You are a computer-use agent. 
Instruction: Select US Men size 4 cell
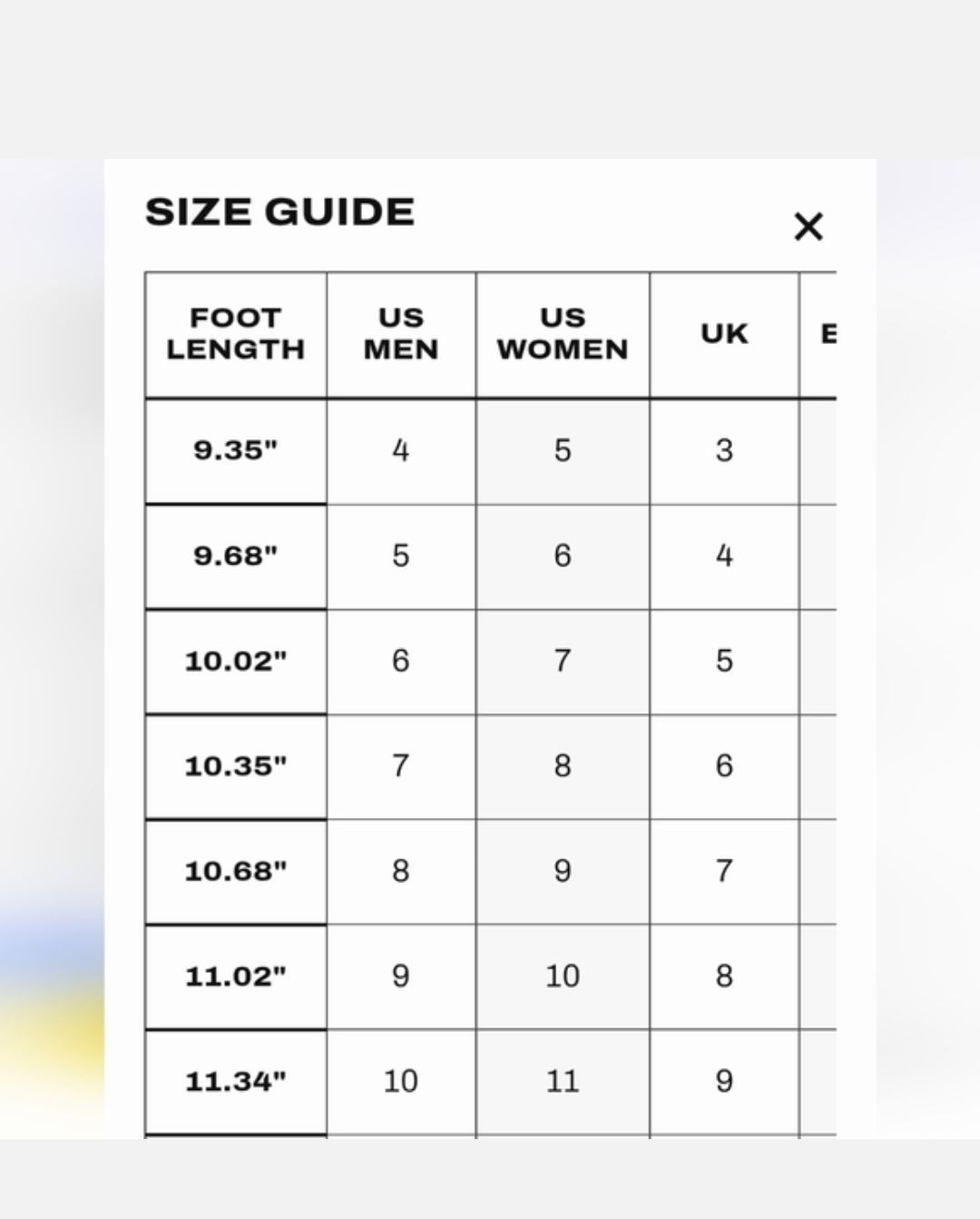401,451
